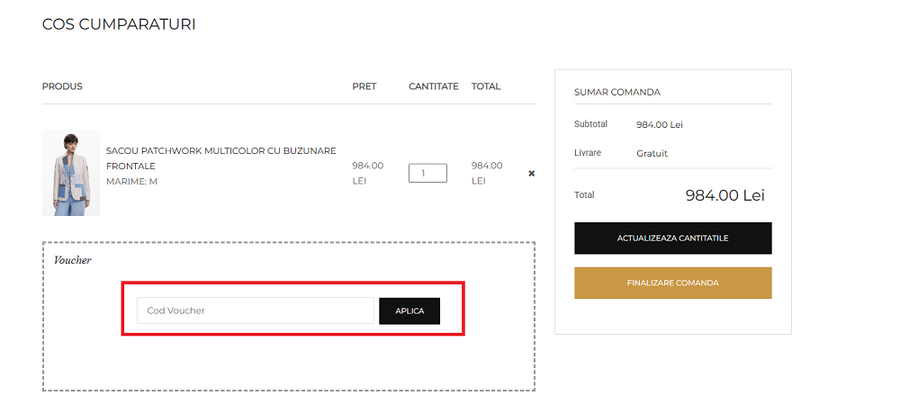Image resolution: width=900 pixels, height=405 pixels.
Task: Open the Sacou Patchwork Multicolor product link
Action: (x=220, y=158)
